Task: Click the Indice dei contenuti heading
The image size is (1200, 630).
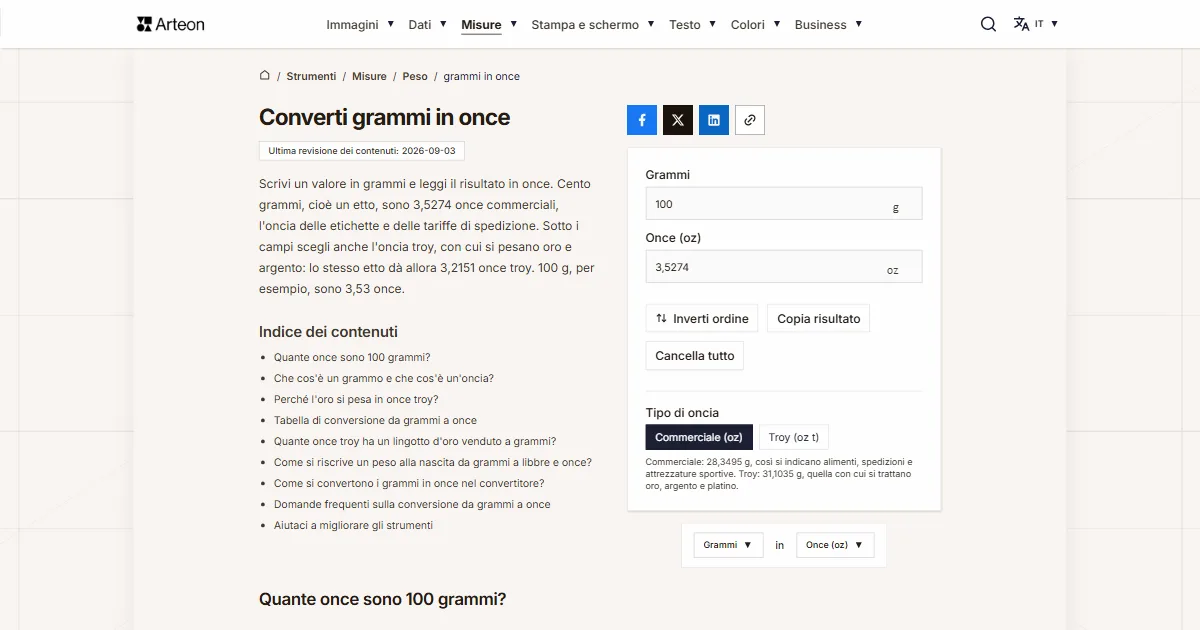Action: 328,332
